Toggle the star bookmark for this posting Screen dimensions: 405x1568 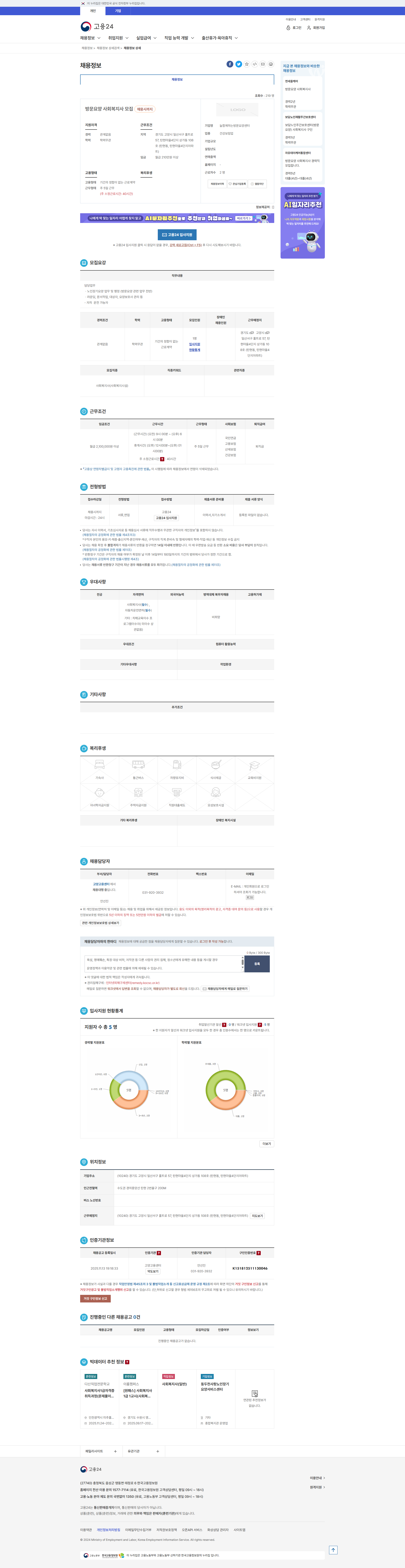(247, 64)
